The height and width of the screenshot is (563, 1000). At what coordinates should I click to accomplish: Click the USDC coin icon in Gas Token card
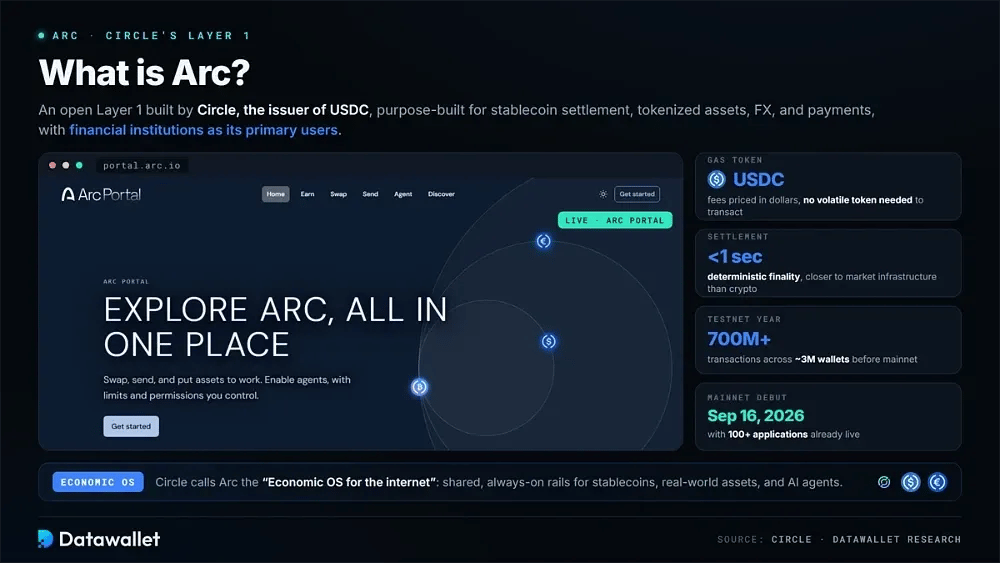716,179
